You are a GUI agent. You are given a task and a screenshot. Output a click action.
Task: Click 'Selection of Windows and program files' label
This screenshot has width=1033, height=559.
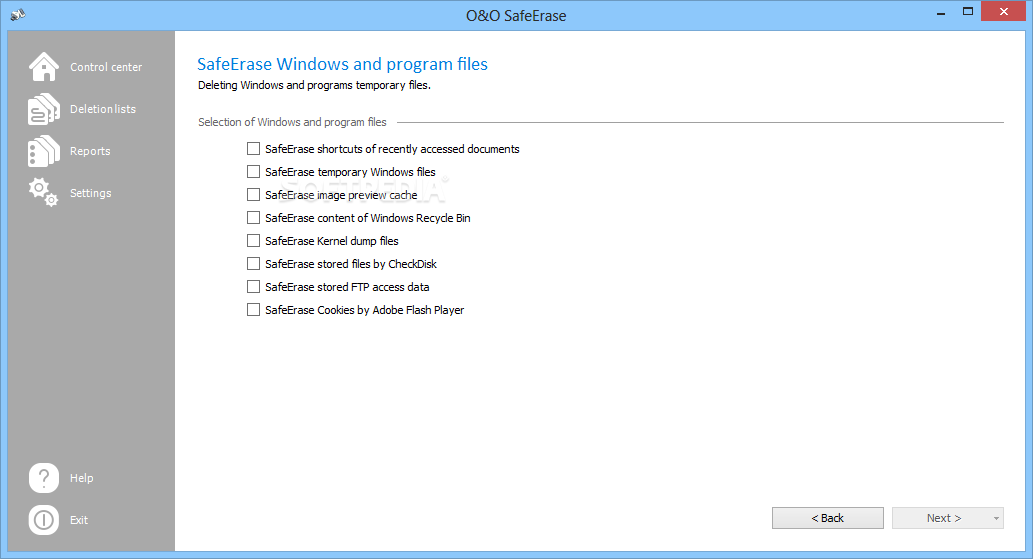[293, 122]
